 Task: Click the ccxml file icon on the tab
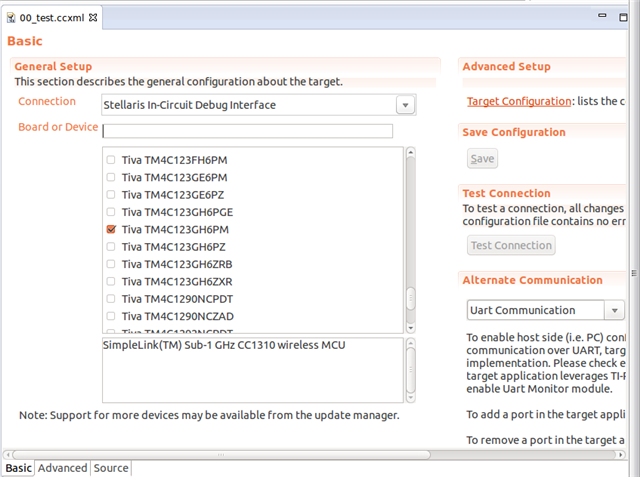coord(11,18)
